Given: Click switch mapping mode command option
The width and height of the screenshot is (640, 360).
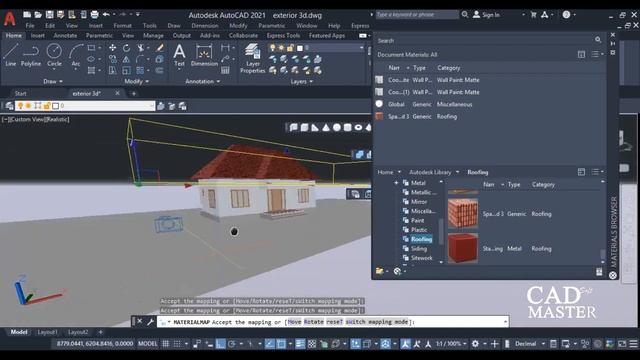Looking at the screenshot, I should point(377,322).
